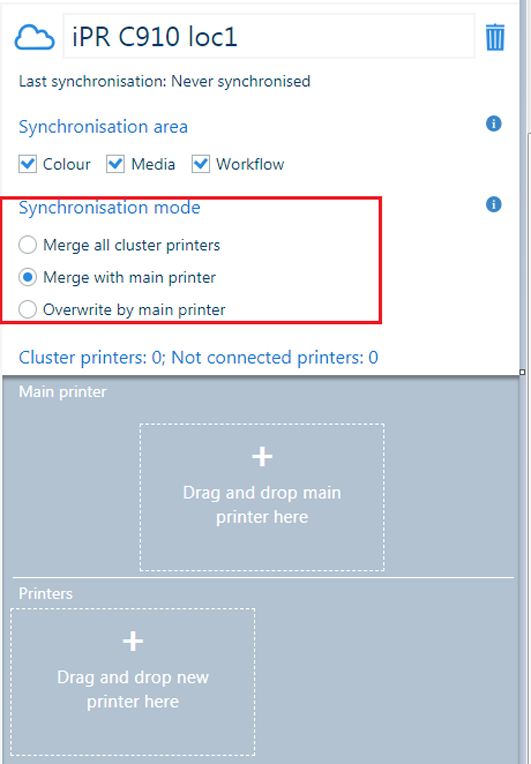
Task: Disable the Workflow checkbox
Action: pos(201,164)
